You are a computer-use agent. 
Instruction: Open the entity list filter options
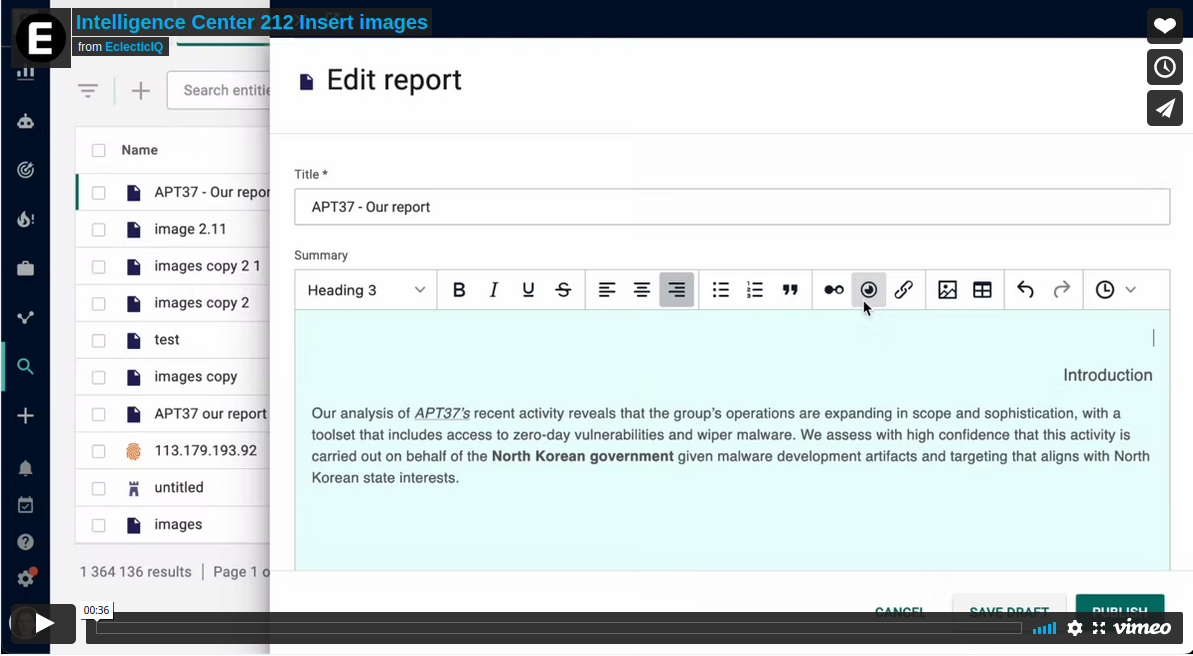(88, 90)
